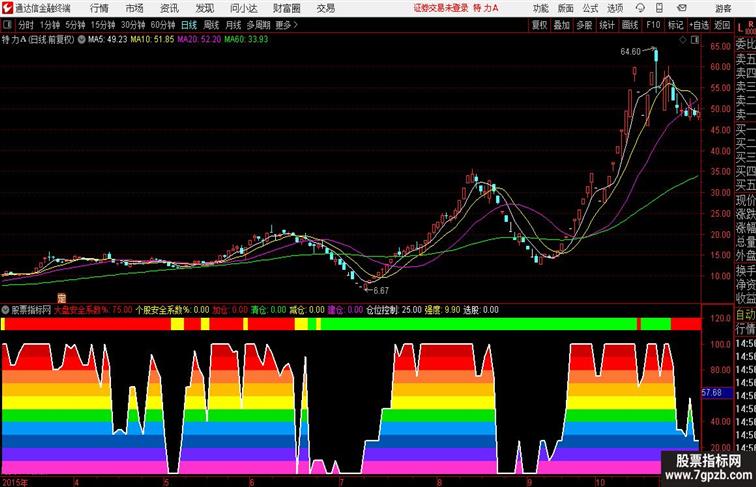Switch to 30分钟 chart period
Viewport: 756px width, 487px height.
click(133, 25)
